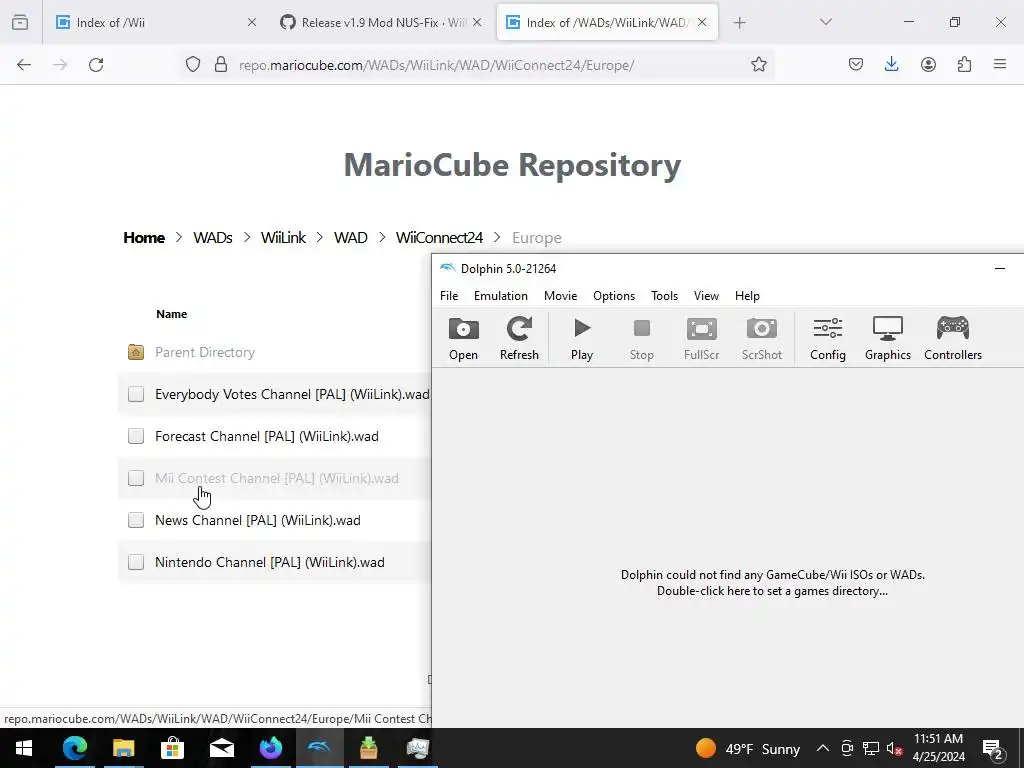1024x768 pixels.
Task: Check the News Channel checkbox
Action: tap(136, 520)
